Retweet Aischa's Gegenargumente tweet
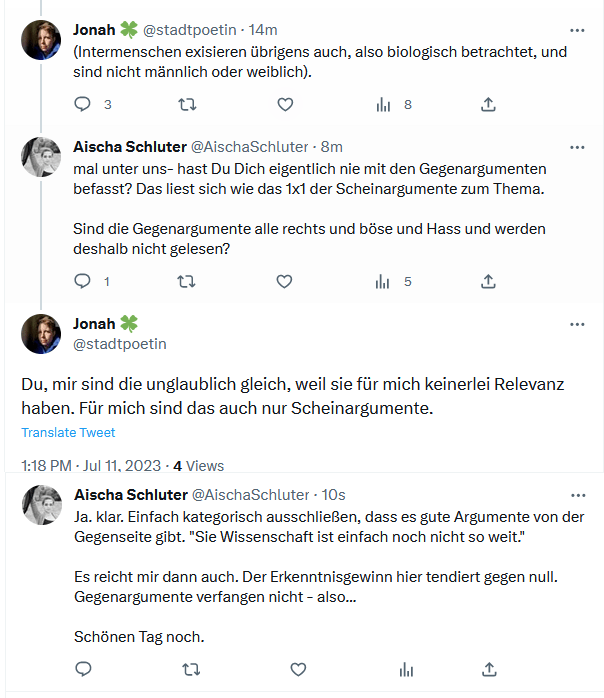The width and height of the screenshot is (604, 698). 186,282
